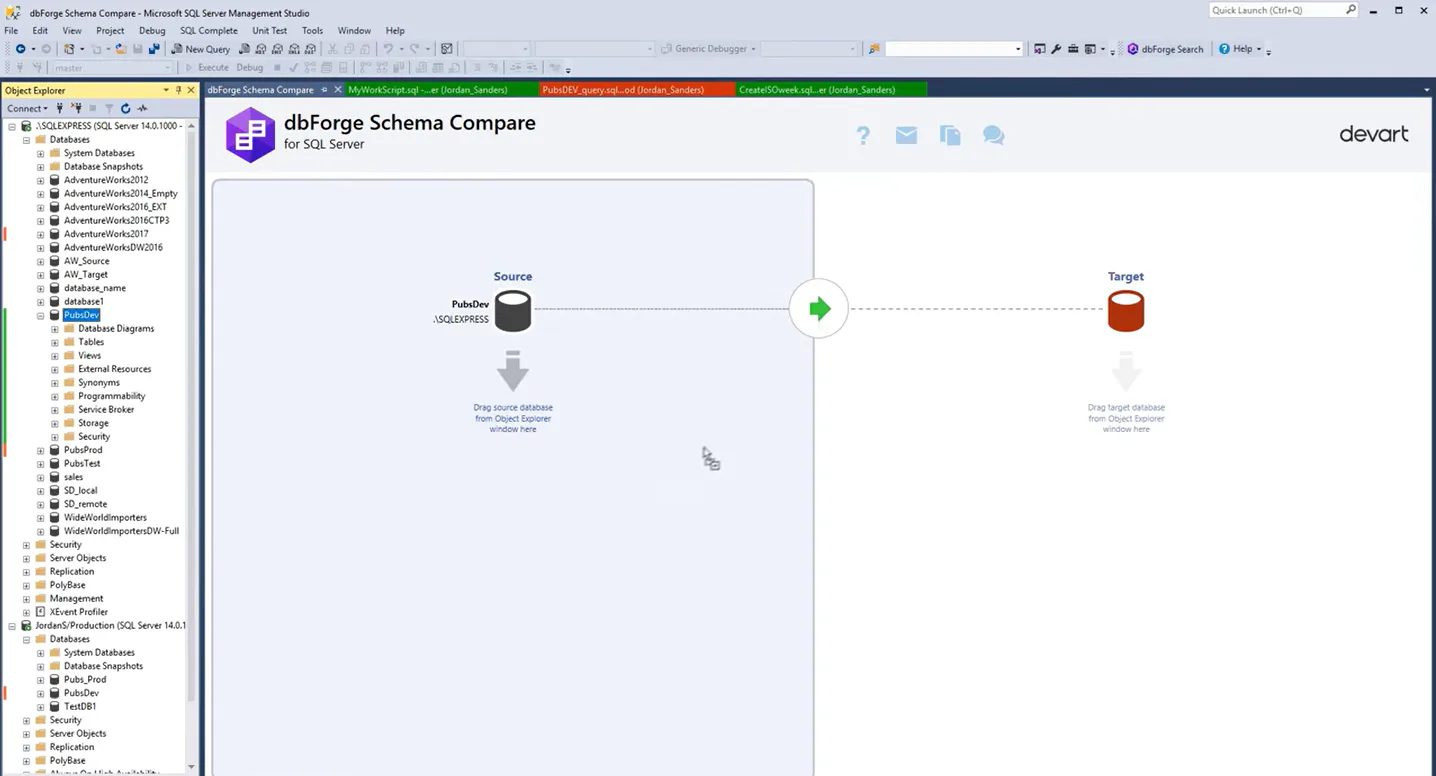Viewport: 1436px width, 776px height.
Task: Click the Execute button
Action: coord(208,68)
